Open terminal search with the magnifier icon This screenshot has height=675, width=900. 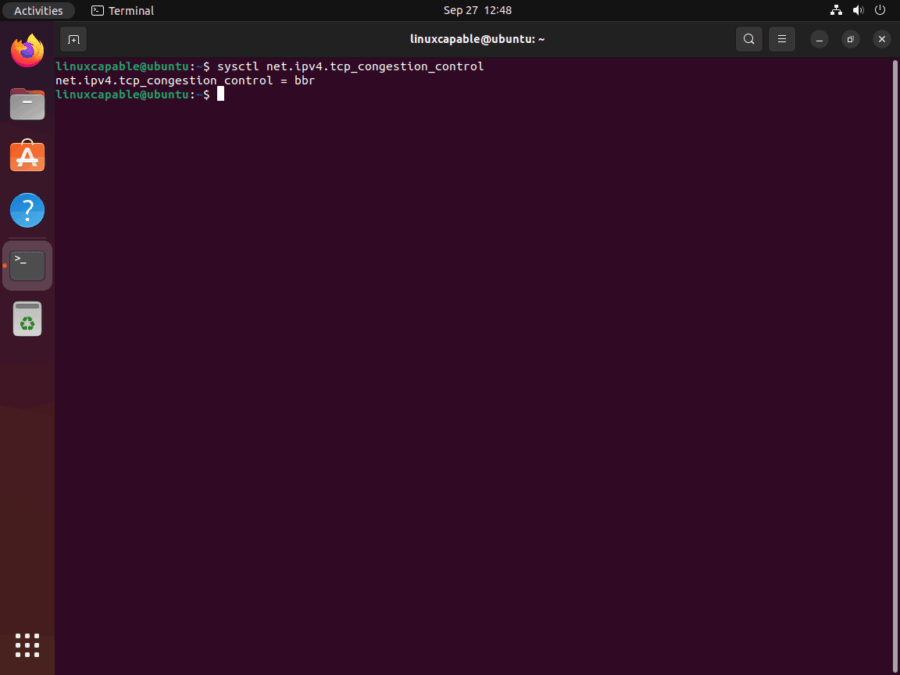point(749,39)
